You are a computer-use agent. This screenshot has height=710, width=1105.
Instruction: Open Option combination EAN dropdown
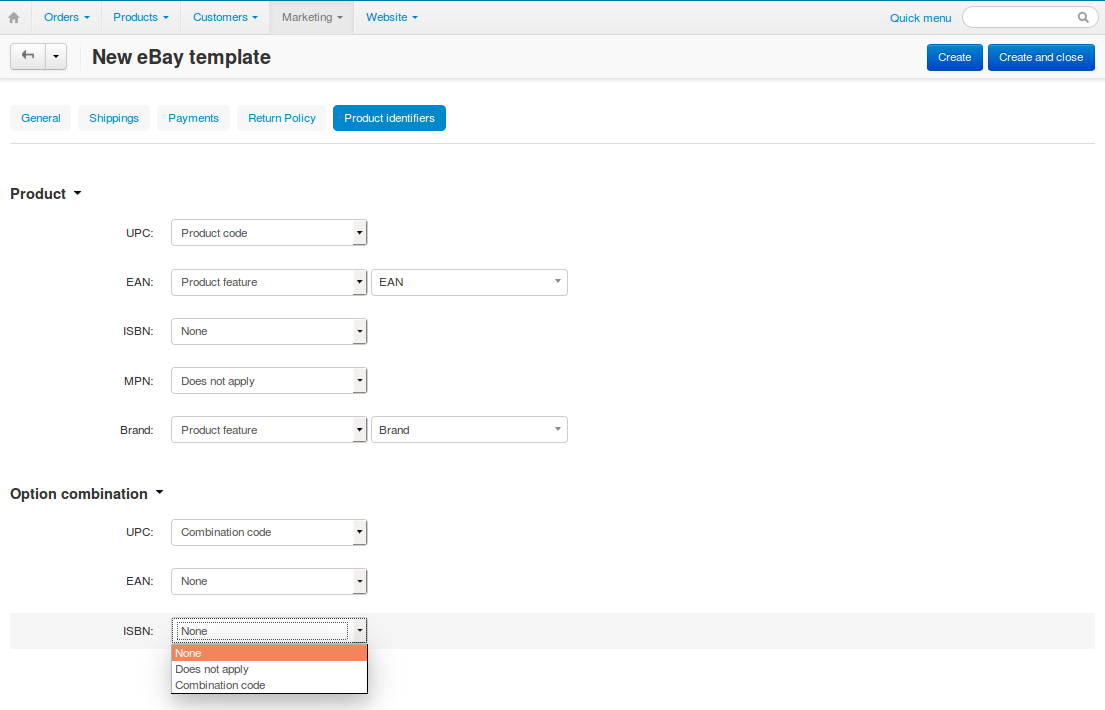point(269,582)
